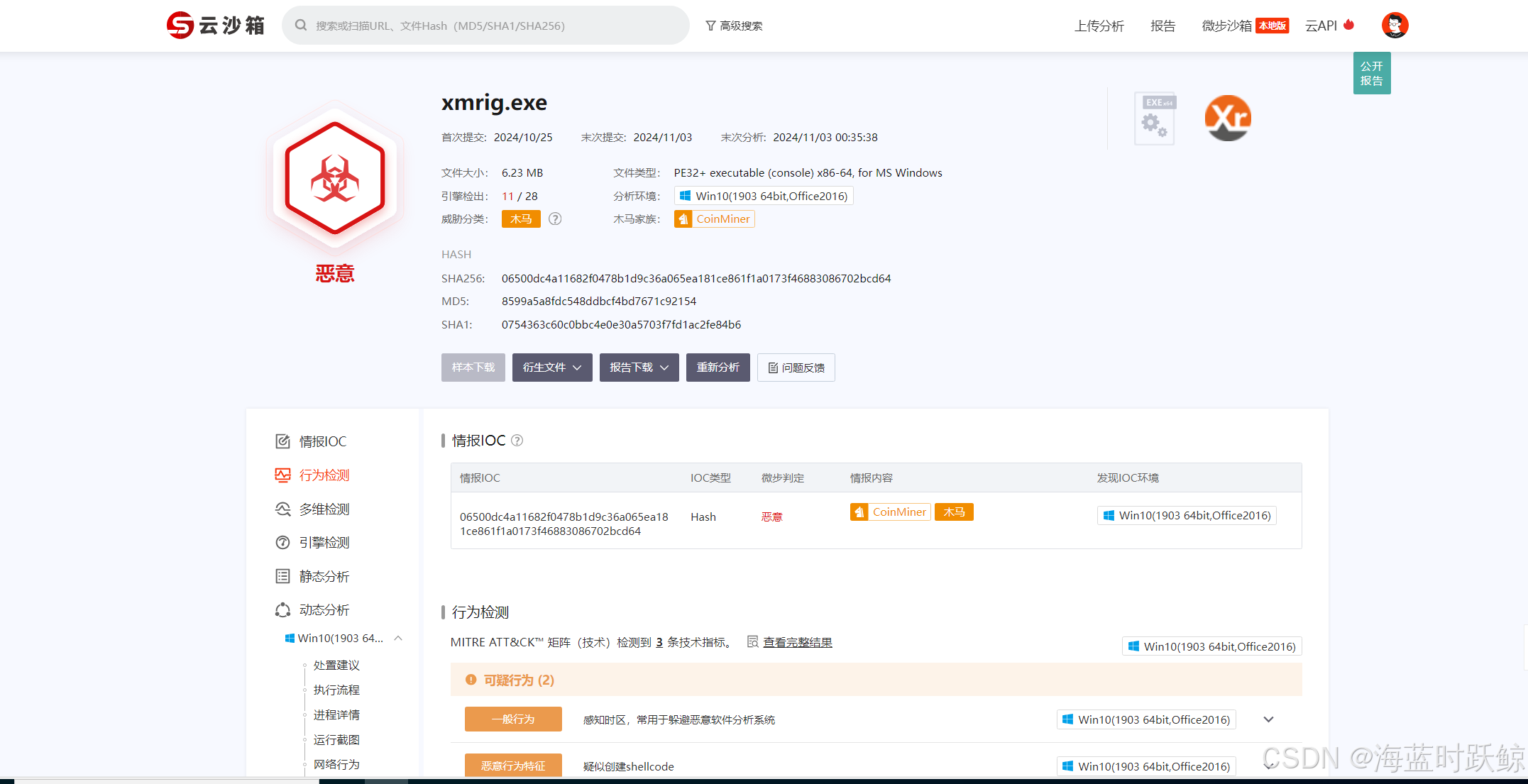The height and width of the screenshot is (784, 1528).
Task: Click the help icon beside 威胁分类
Action: click(x=555, y=219)
